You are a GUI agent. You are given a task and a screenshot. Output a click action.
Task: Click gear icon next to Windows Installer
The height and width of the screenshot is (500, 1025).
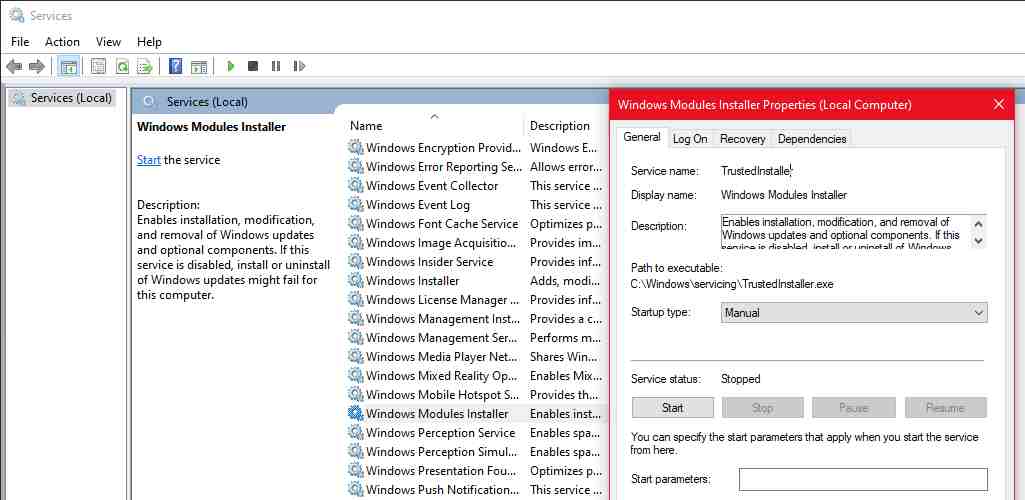356,280
